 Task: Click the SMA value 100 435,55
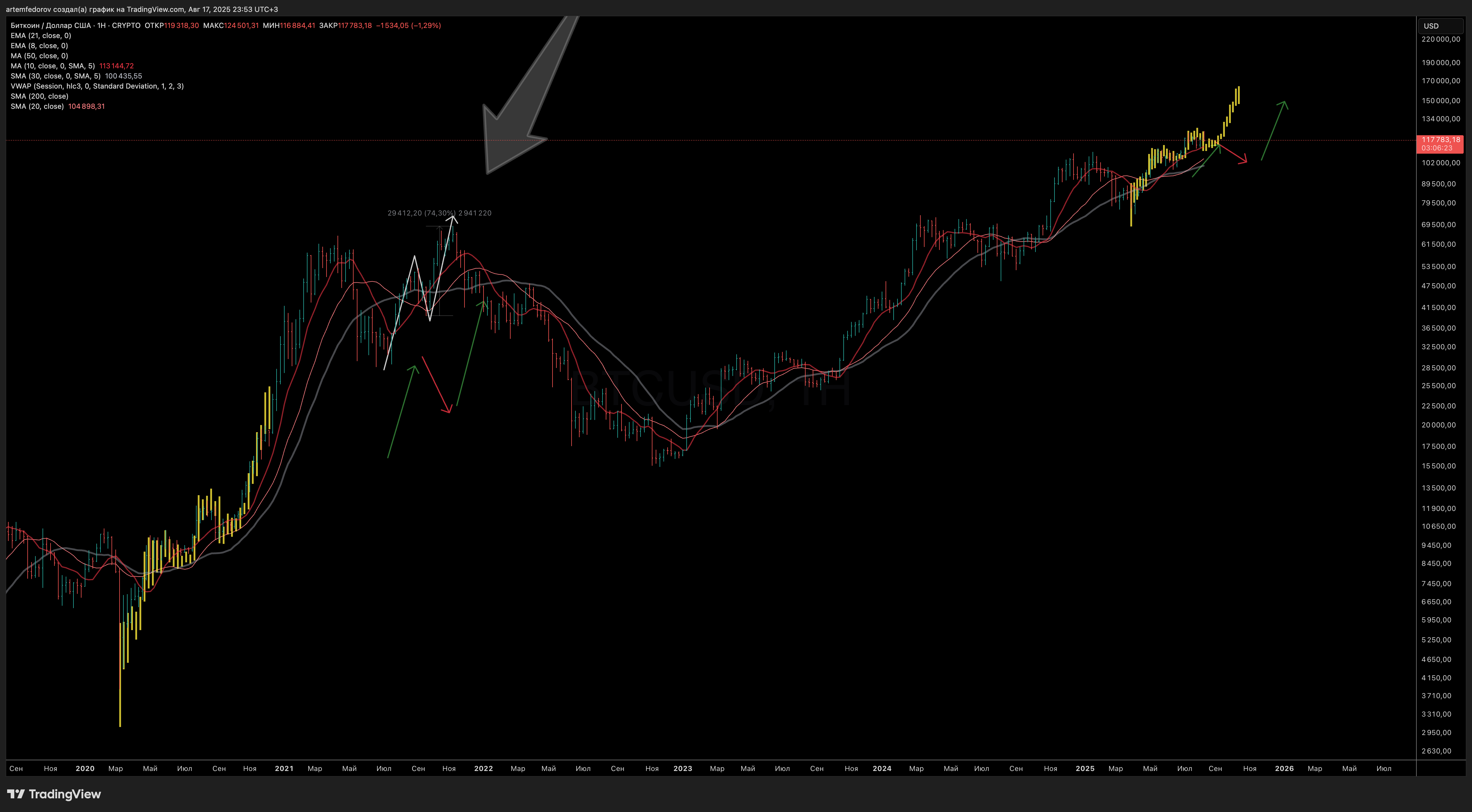click(x=123, y=76)
